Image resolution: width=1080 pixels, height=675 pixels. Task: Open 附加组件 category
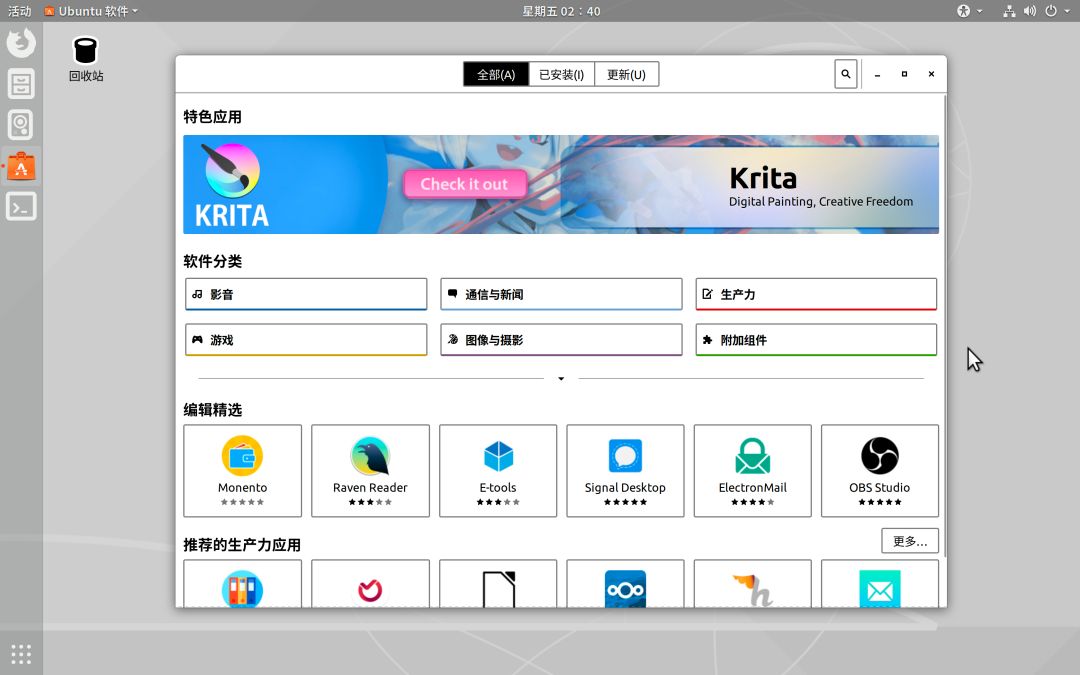tap(816, 340)
